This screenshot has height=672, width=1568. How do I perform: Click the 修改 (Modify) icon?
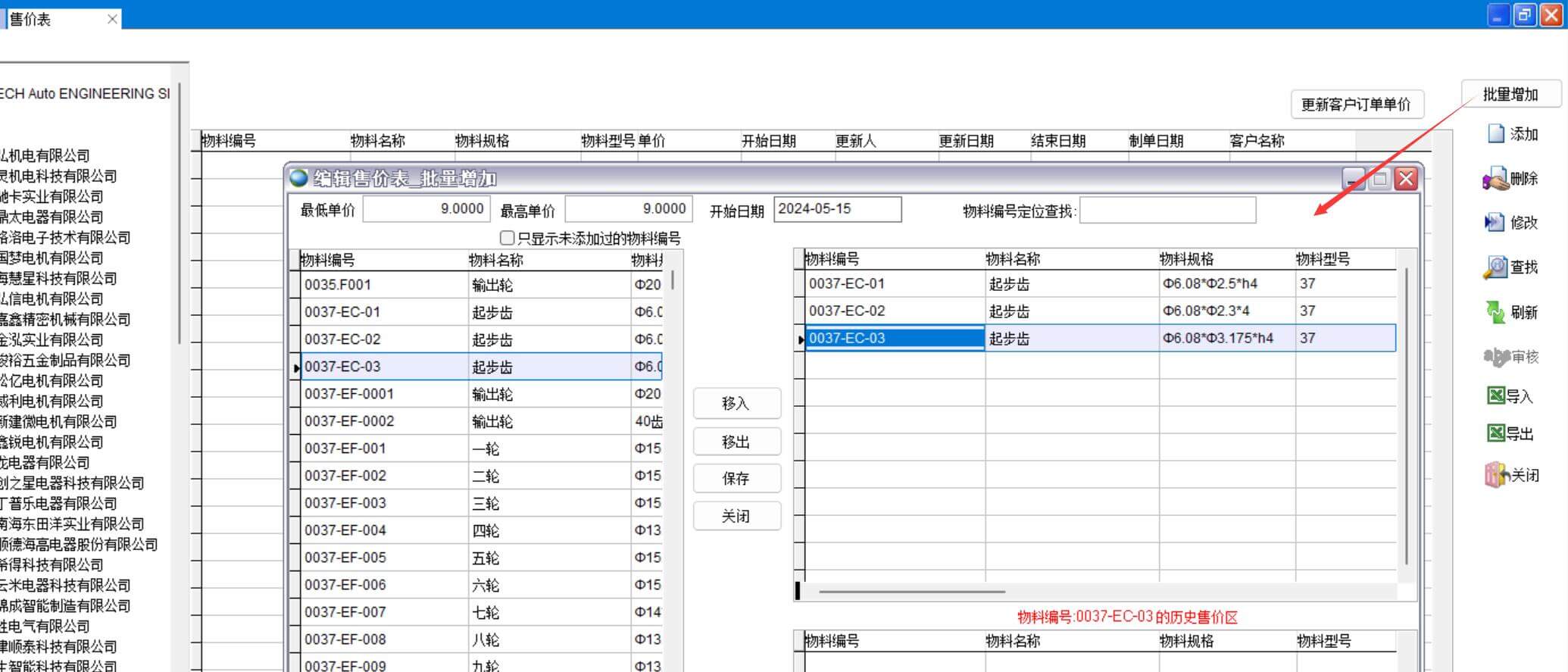[x=1495, y=223]
